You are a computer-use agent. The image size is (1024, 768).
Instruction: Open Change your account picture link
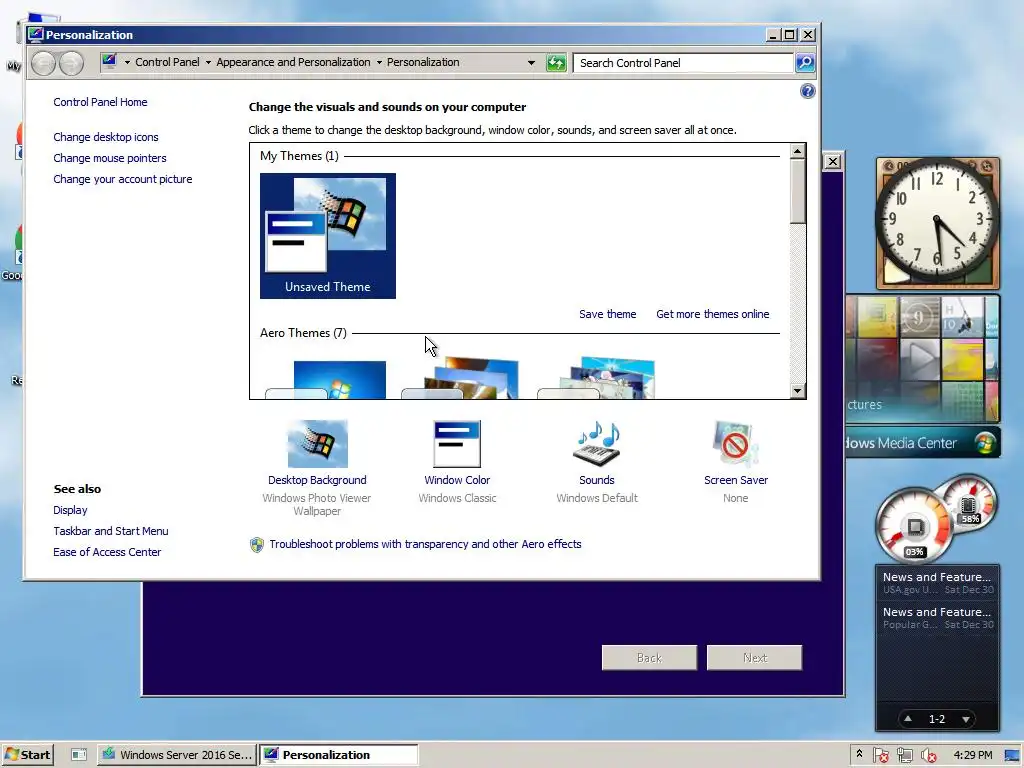[x=123, y=179]
